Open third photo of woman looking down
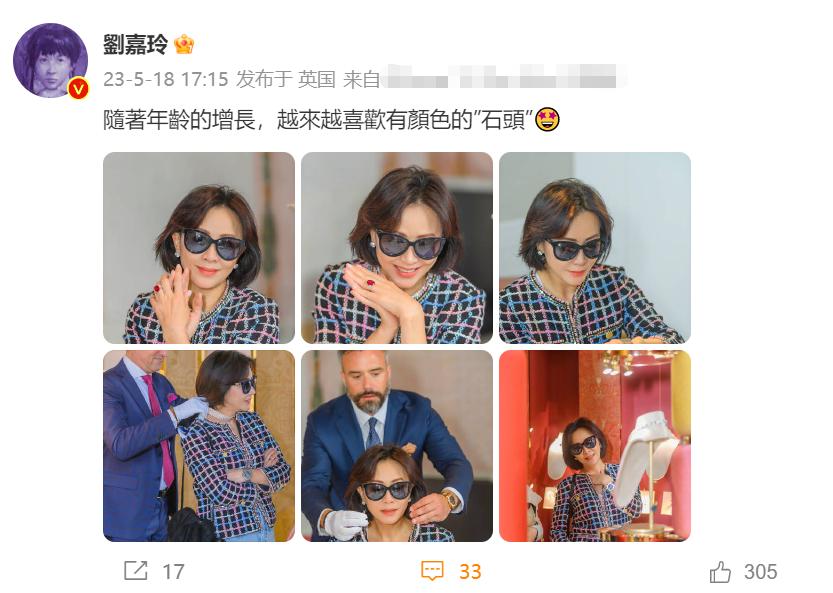The image size is (833, 593). click(x=595, y=248)
